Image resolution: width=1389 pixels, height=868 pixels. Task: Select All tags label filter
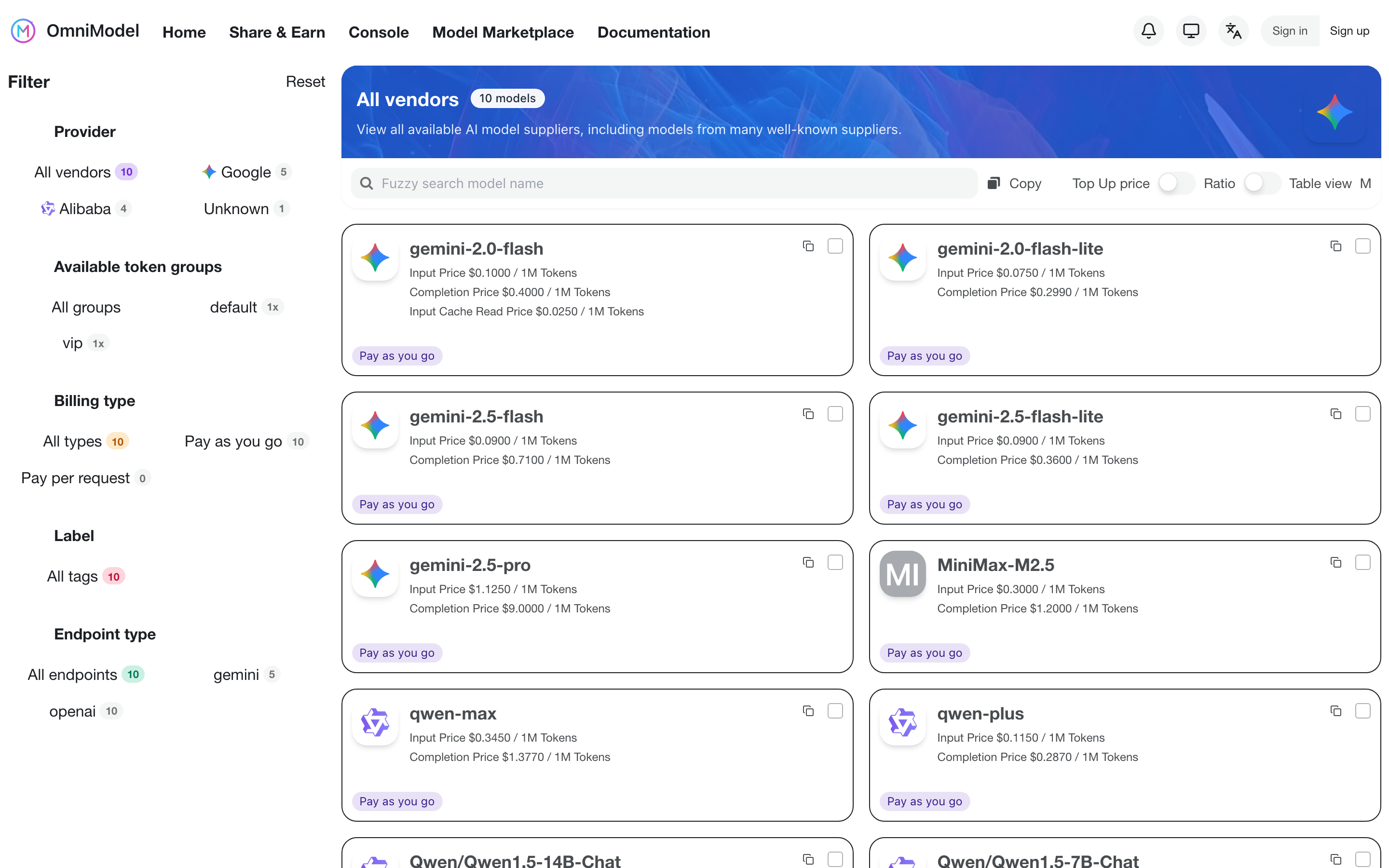tap(86, 576)
